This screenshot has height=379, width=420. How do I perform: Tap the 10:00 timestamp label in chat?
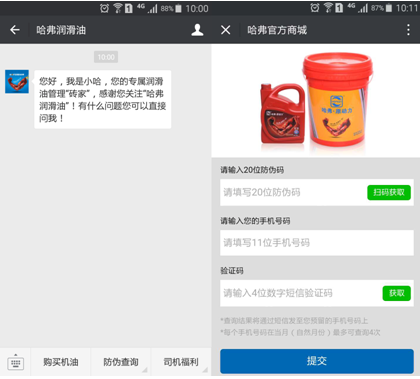click(x=106, y=57)
